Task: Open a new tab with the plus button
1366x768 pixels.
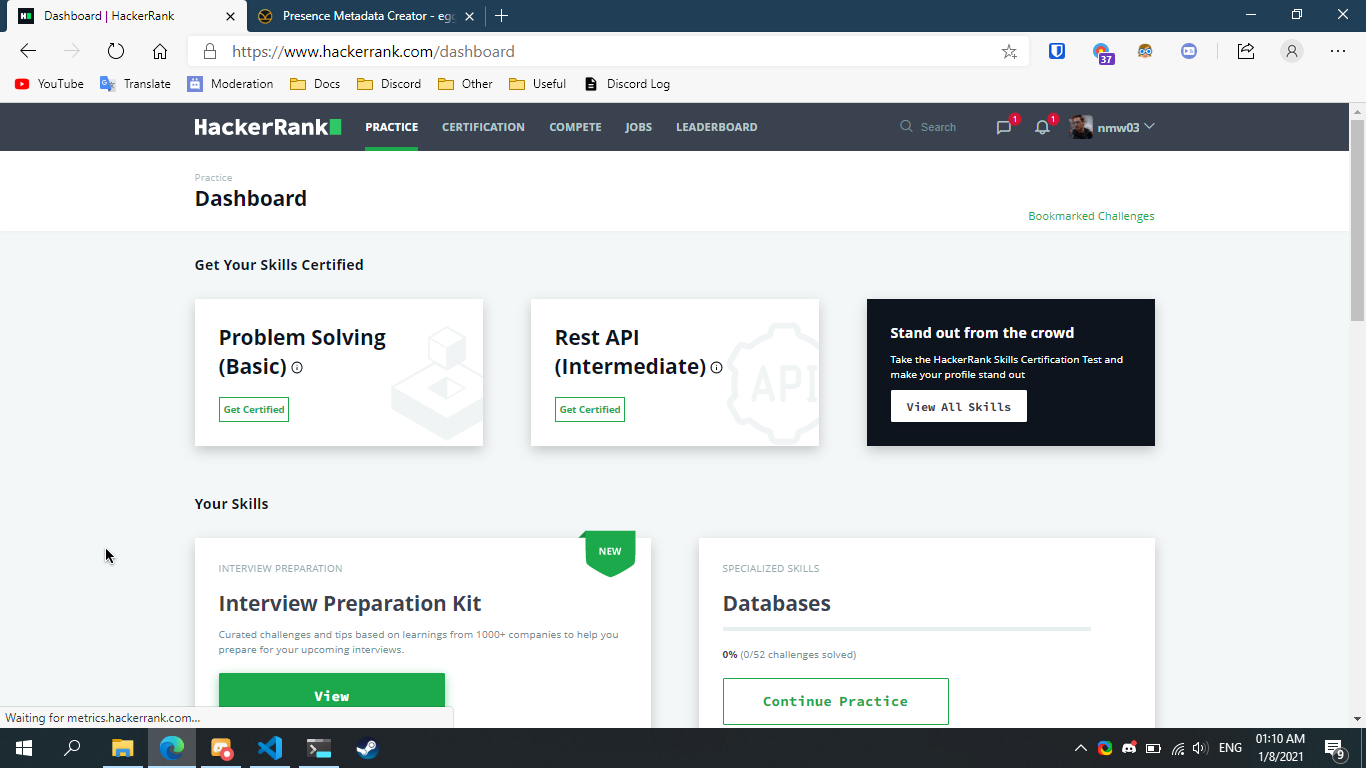Action: pos(502,16)
